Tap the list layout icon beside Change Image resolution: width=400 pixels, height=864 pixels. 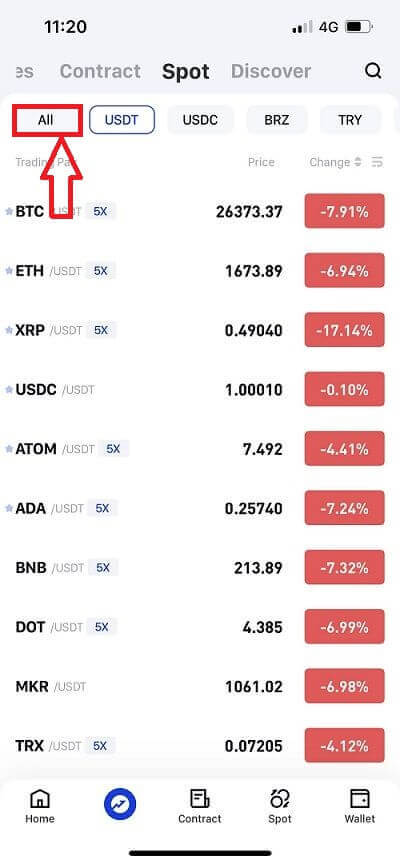click(377, 162)
